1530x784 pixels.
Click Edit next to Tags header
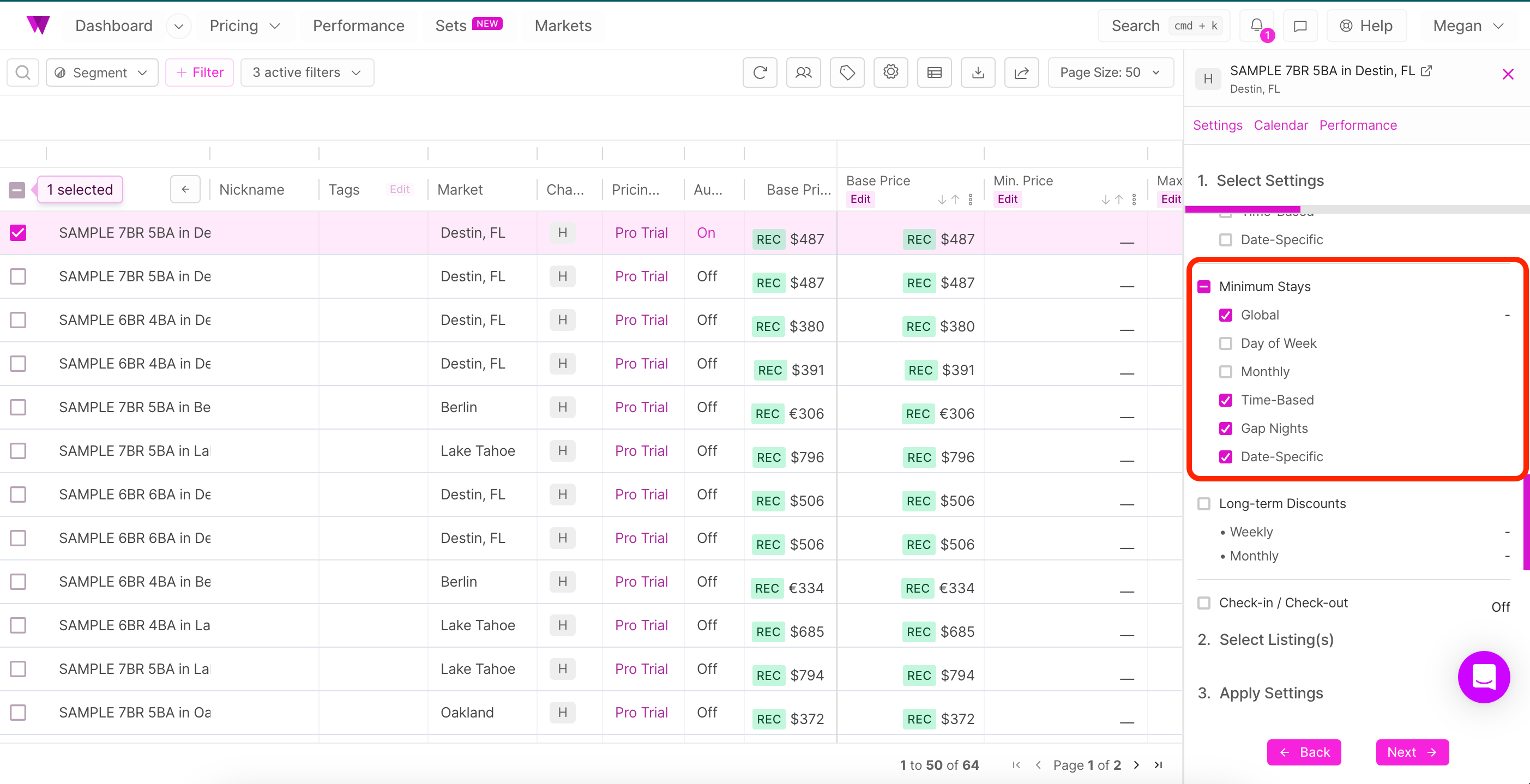[x=399, y=190]
